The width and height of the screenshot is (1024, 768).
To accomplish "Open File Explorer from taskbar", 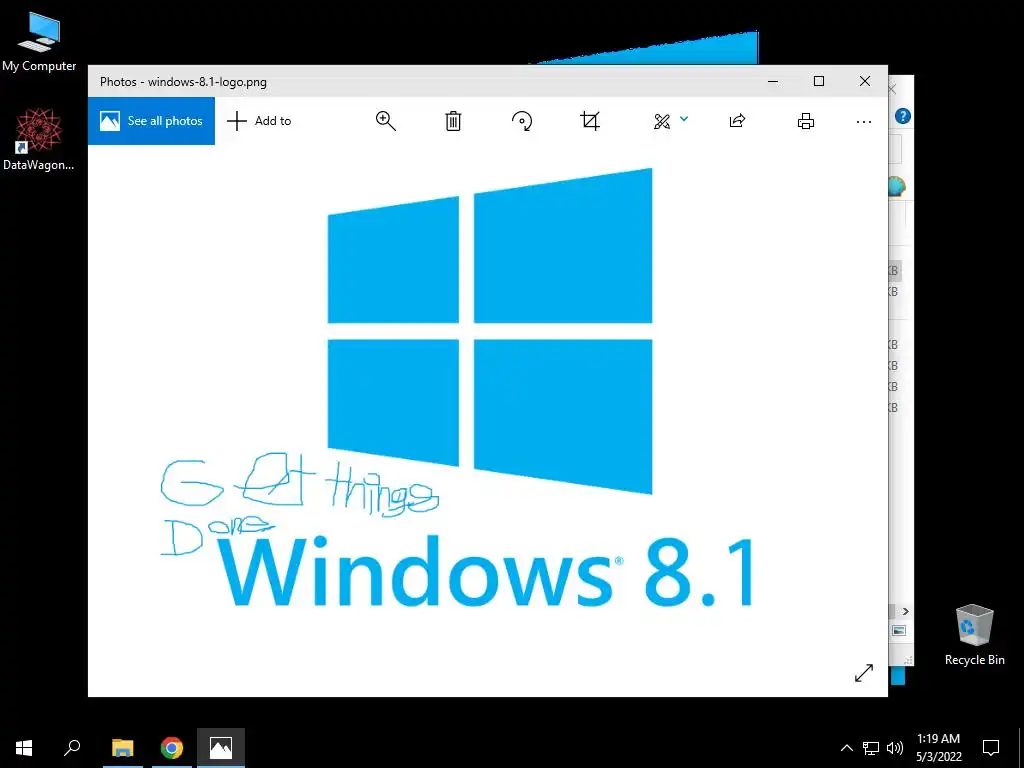I will [x=123, y=748].
